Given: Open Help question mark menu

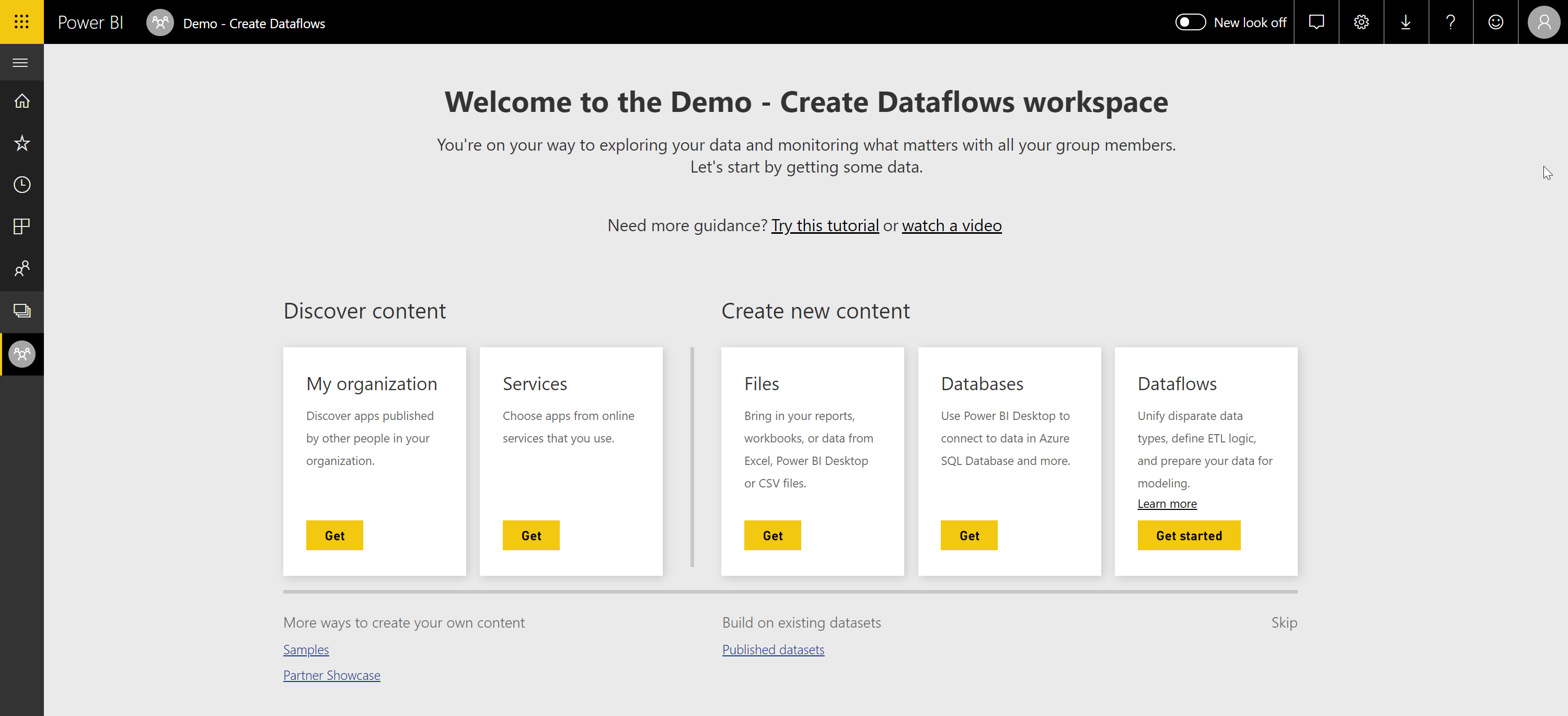Looking at the screenshot, I should 1450,22.
